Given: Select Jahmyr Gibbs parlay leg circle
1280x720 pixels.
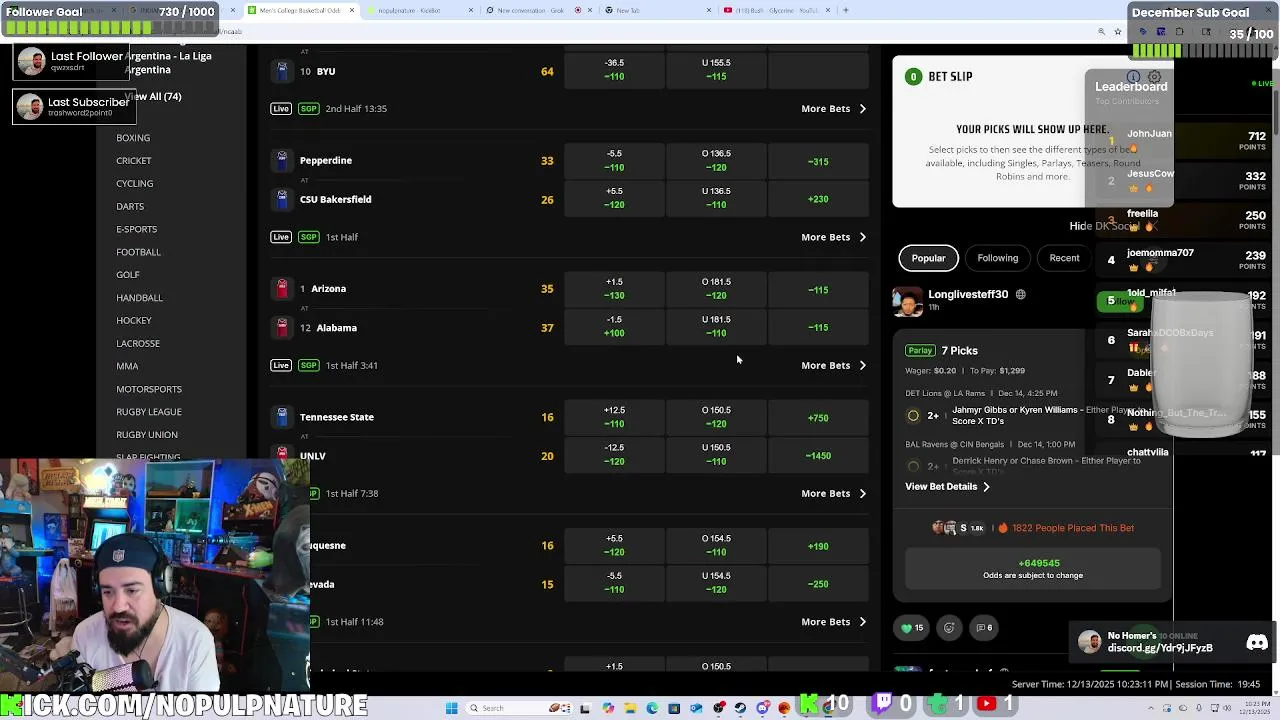Looking at the screenshot, I should [x=913, y=416].
